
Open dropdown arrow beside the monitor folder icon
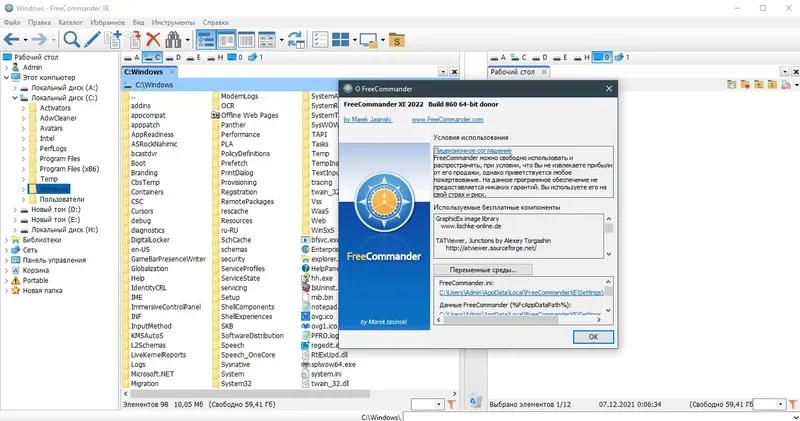(383, 40)
